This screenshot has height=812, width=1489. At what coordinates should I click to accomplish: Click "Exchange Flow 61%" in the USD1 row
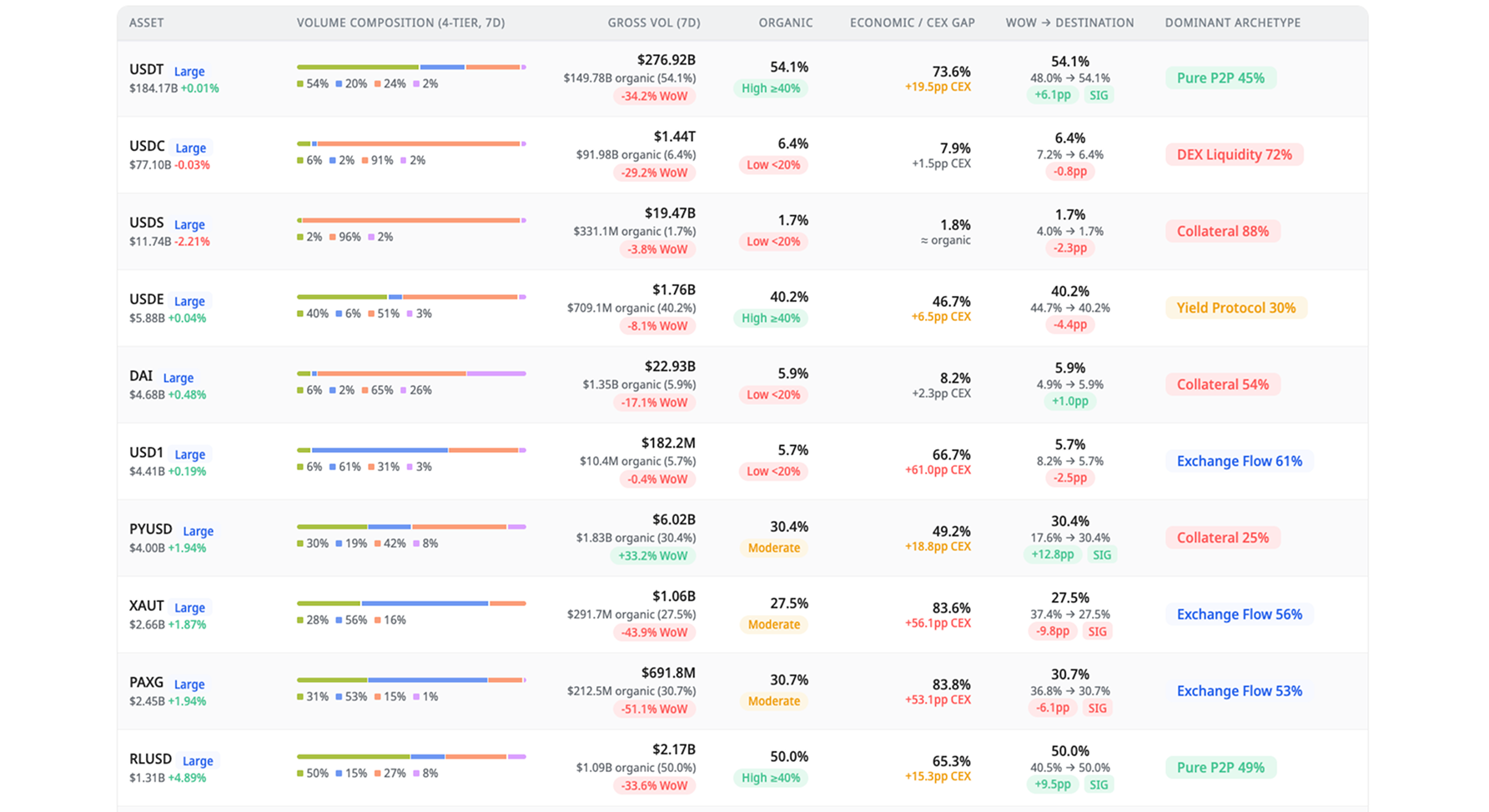click(1240, 461)
